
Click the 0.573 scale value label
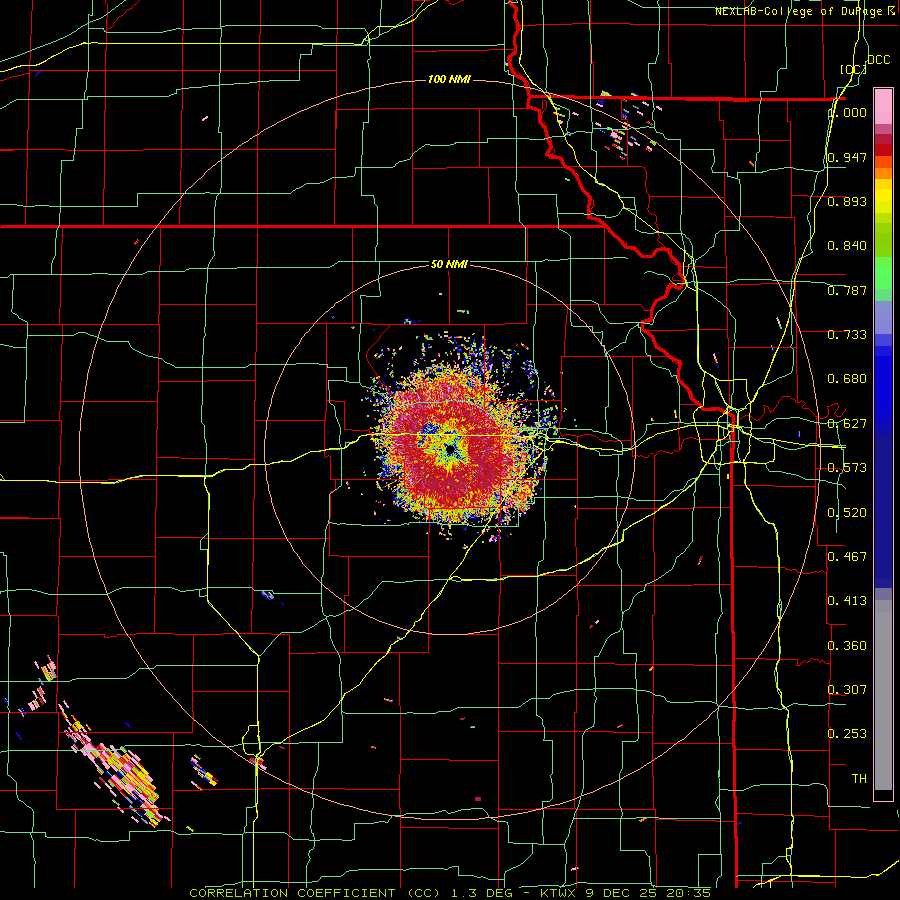click(x=847, y=468)
